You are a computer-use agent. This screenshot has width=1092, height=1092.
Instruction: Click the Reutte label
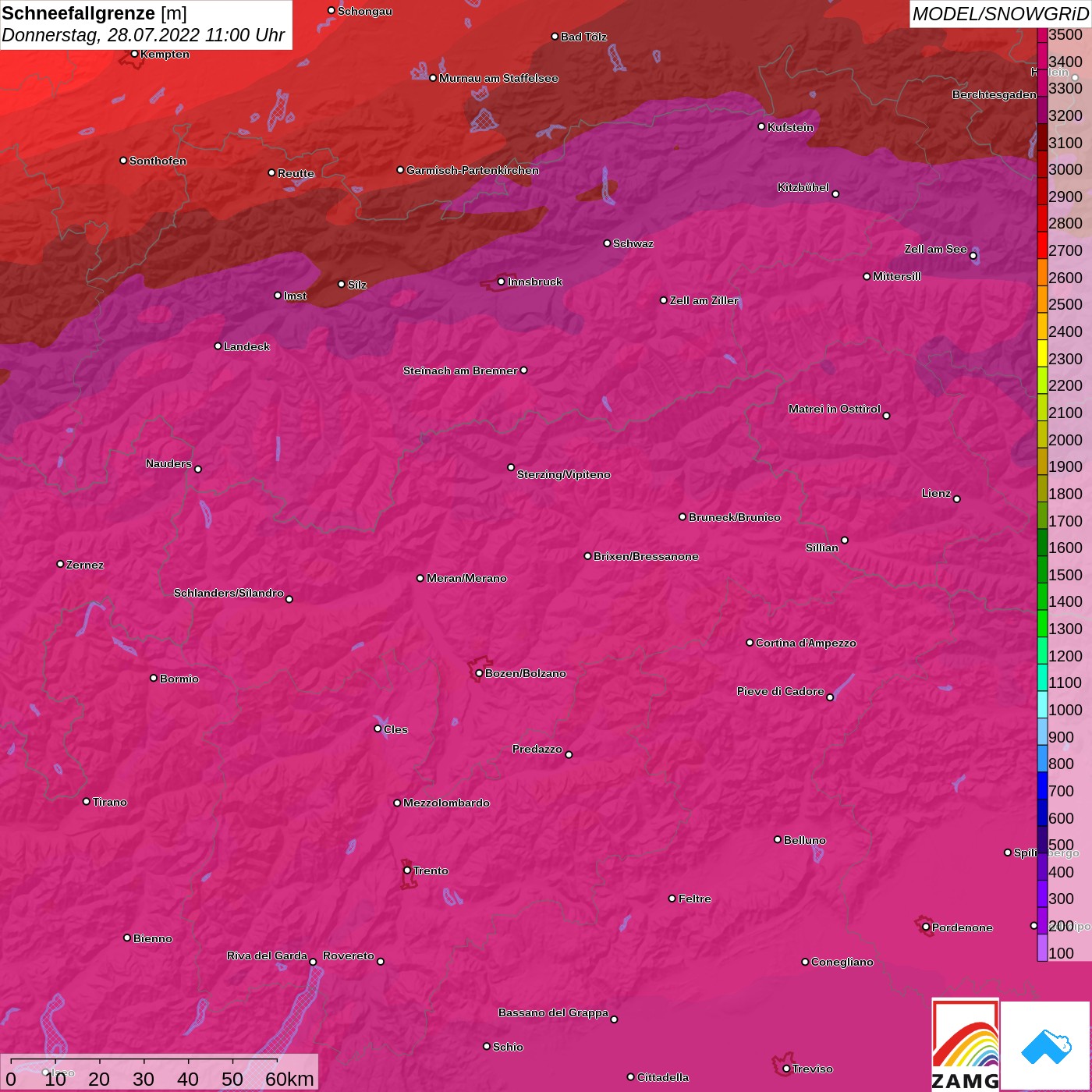click(x=296, y=173)
